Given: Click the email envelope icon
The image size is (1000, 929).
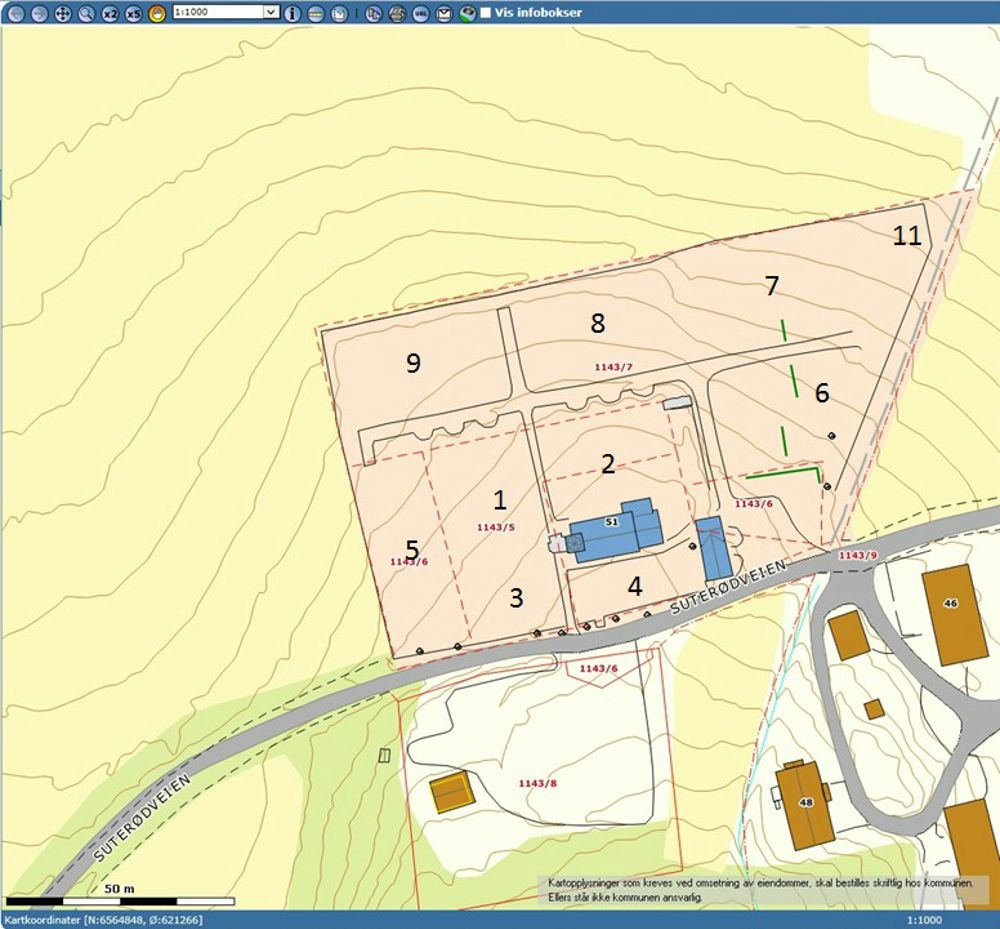Looking at the screenshot, I should pos(444,13).
